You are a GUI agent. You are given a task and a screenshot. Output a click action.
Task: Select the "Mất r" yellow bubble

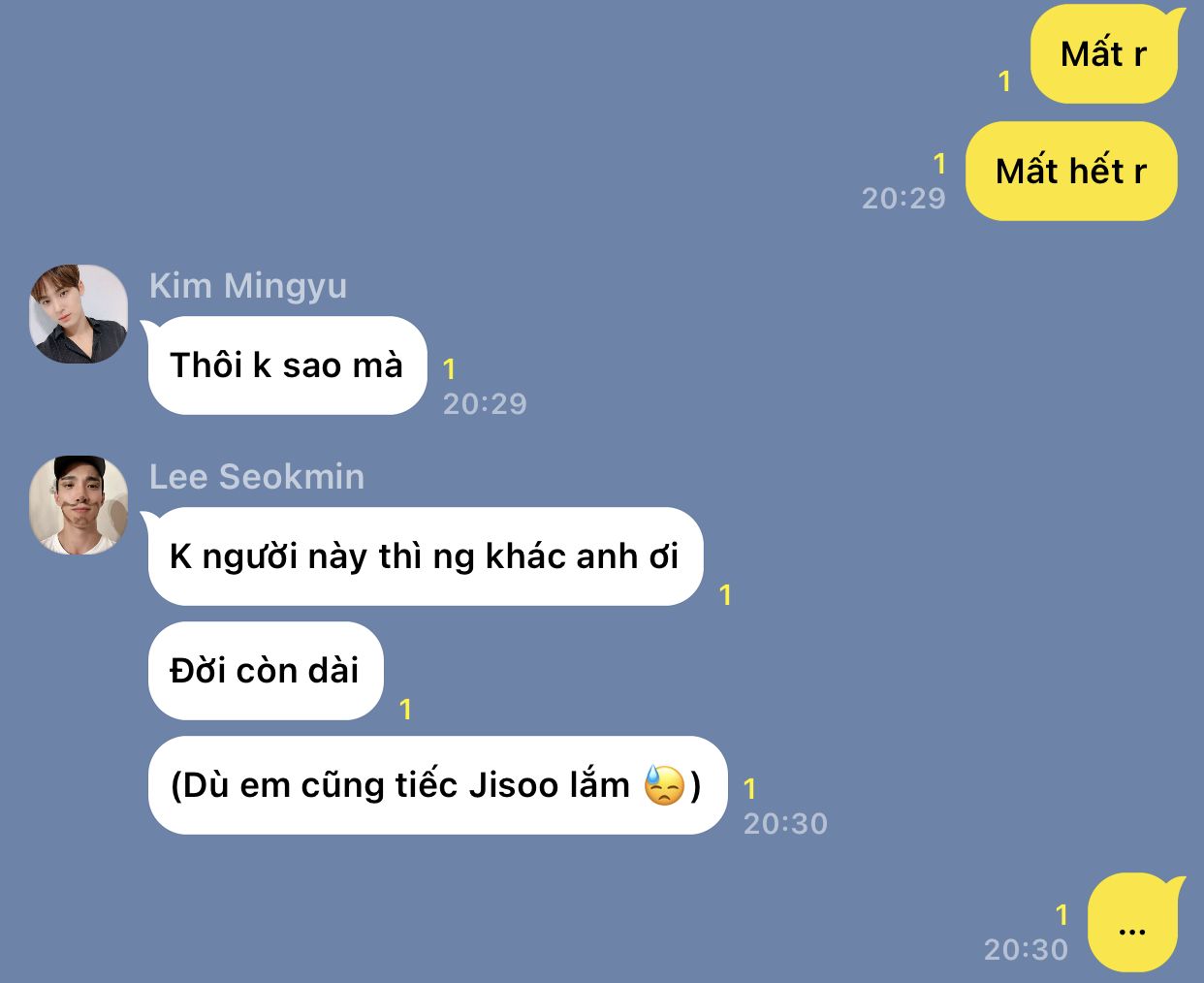[x=1105, y=54]
